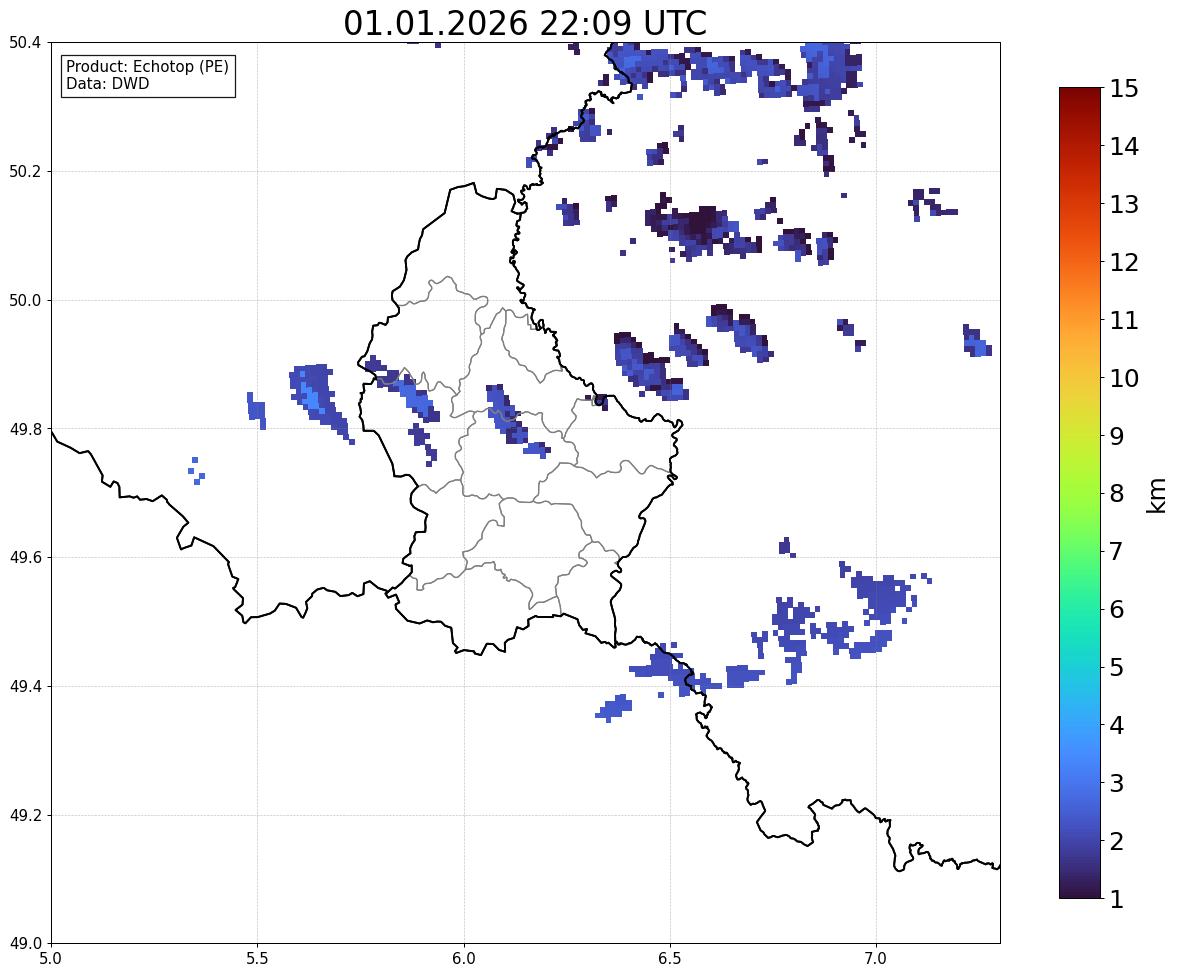Click the colorbar tick label '11'
Viewport: 1178px width, 976px height.
[x=1124, y=320]
